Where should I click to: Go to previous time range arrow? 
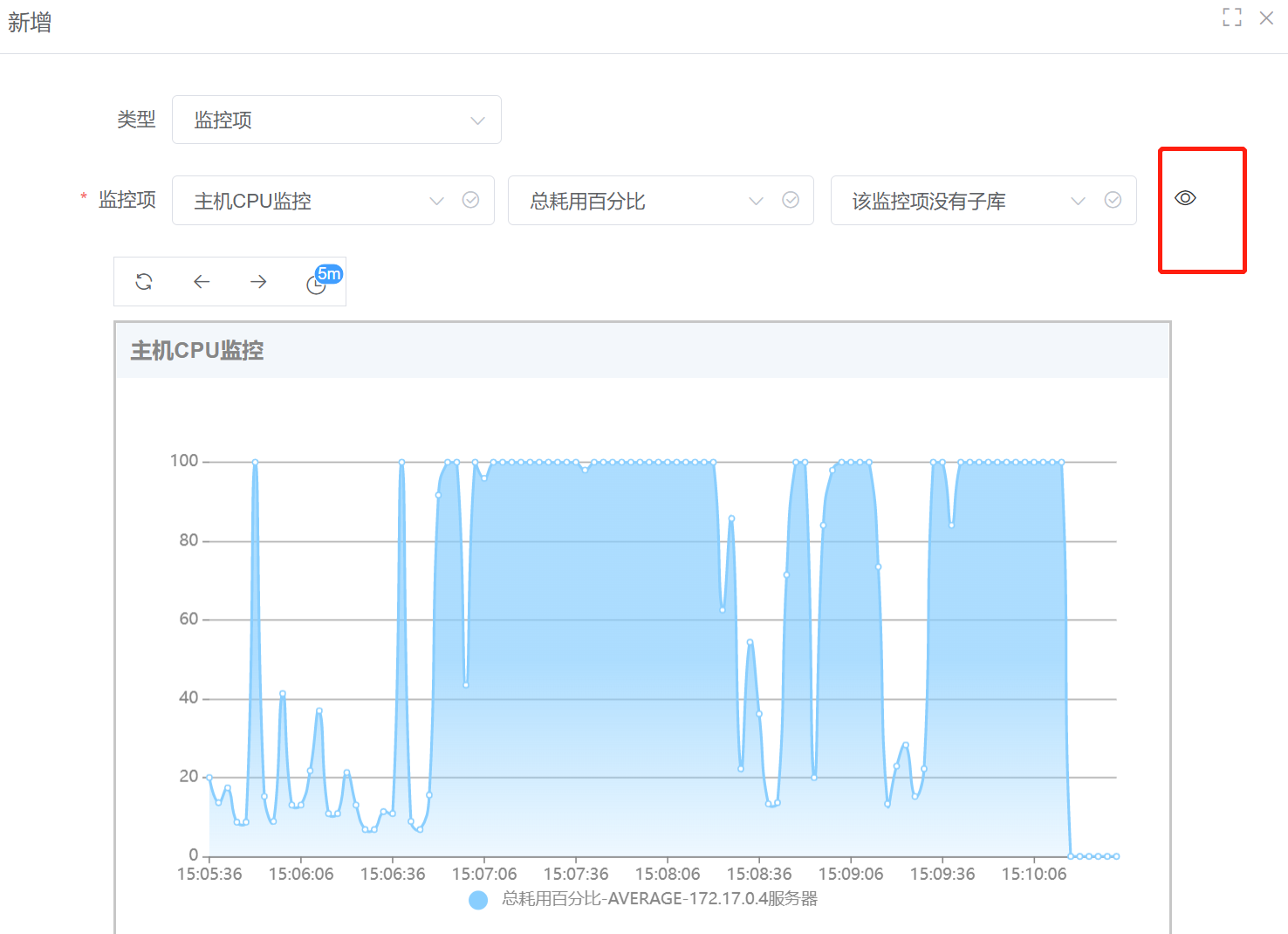[x=202, y=282]
